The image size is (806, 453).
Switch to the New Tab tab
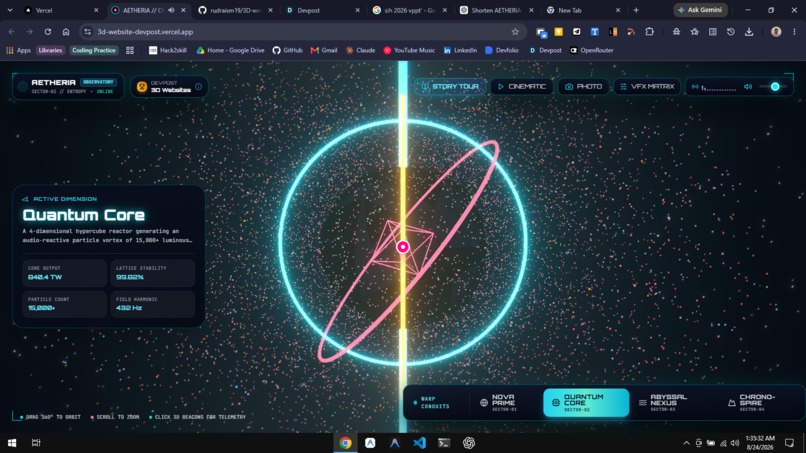pos(583,10)
